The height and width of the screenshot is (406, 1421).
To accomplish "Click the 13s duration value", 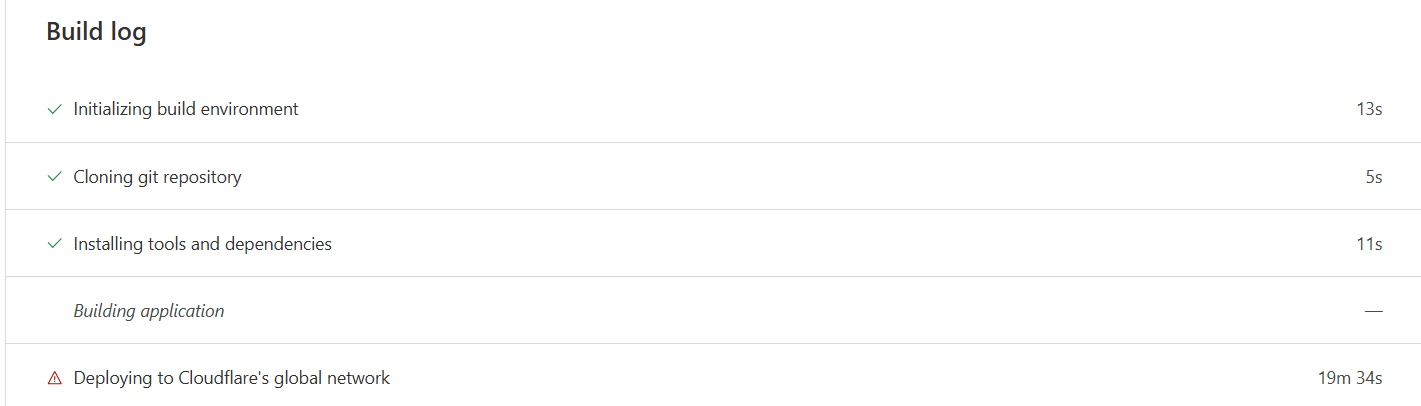I will (1369, 109).
